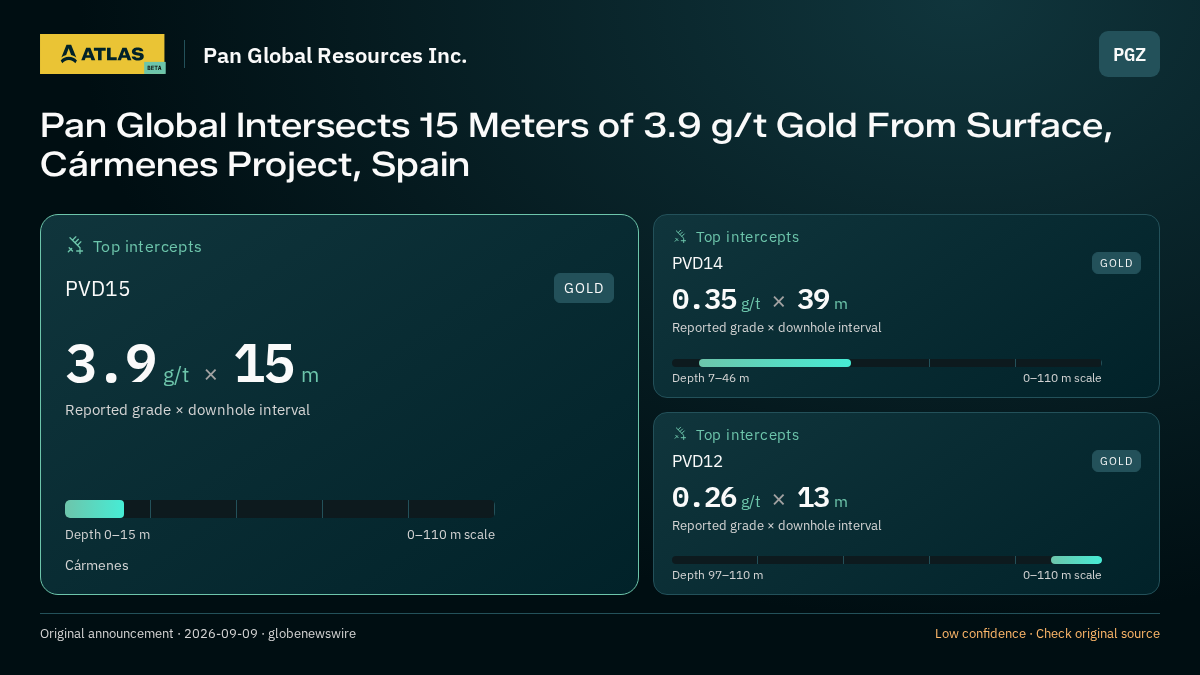Click the PVD14 depth interval bar
Image resolution: width=1200 pixels, height=675 pixels.
tap(887, 363)
